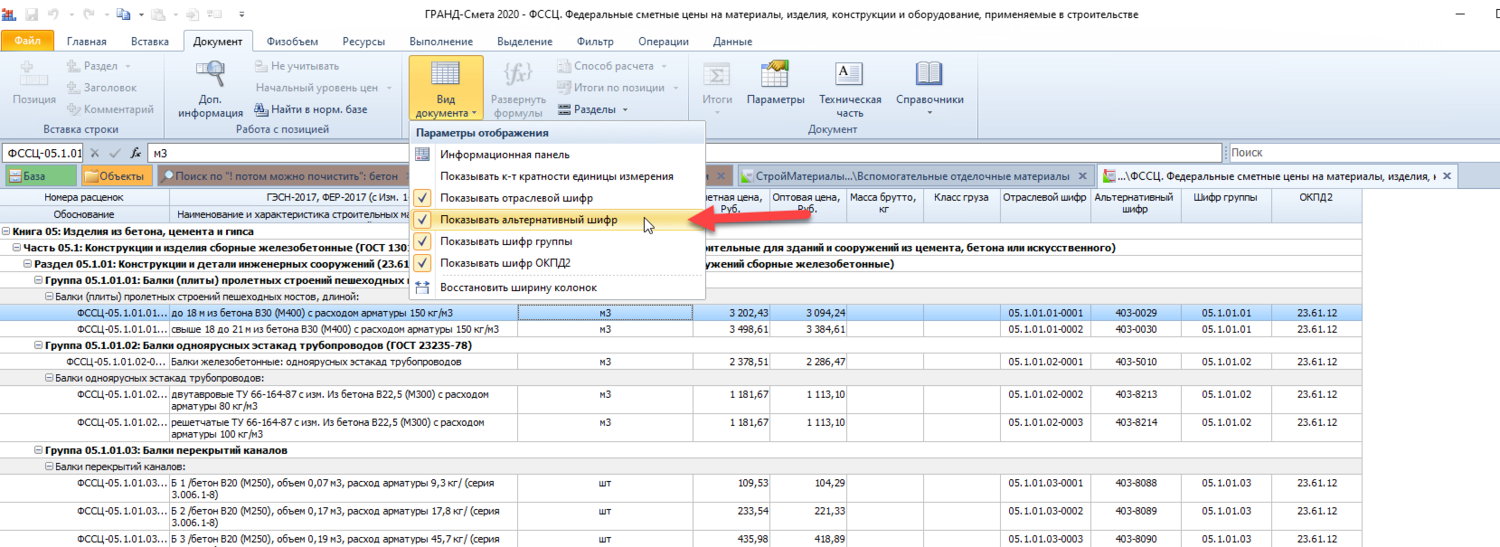Collapse the Книга 05 tree node

pos(7,231)
